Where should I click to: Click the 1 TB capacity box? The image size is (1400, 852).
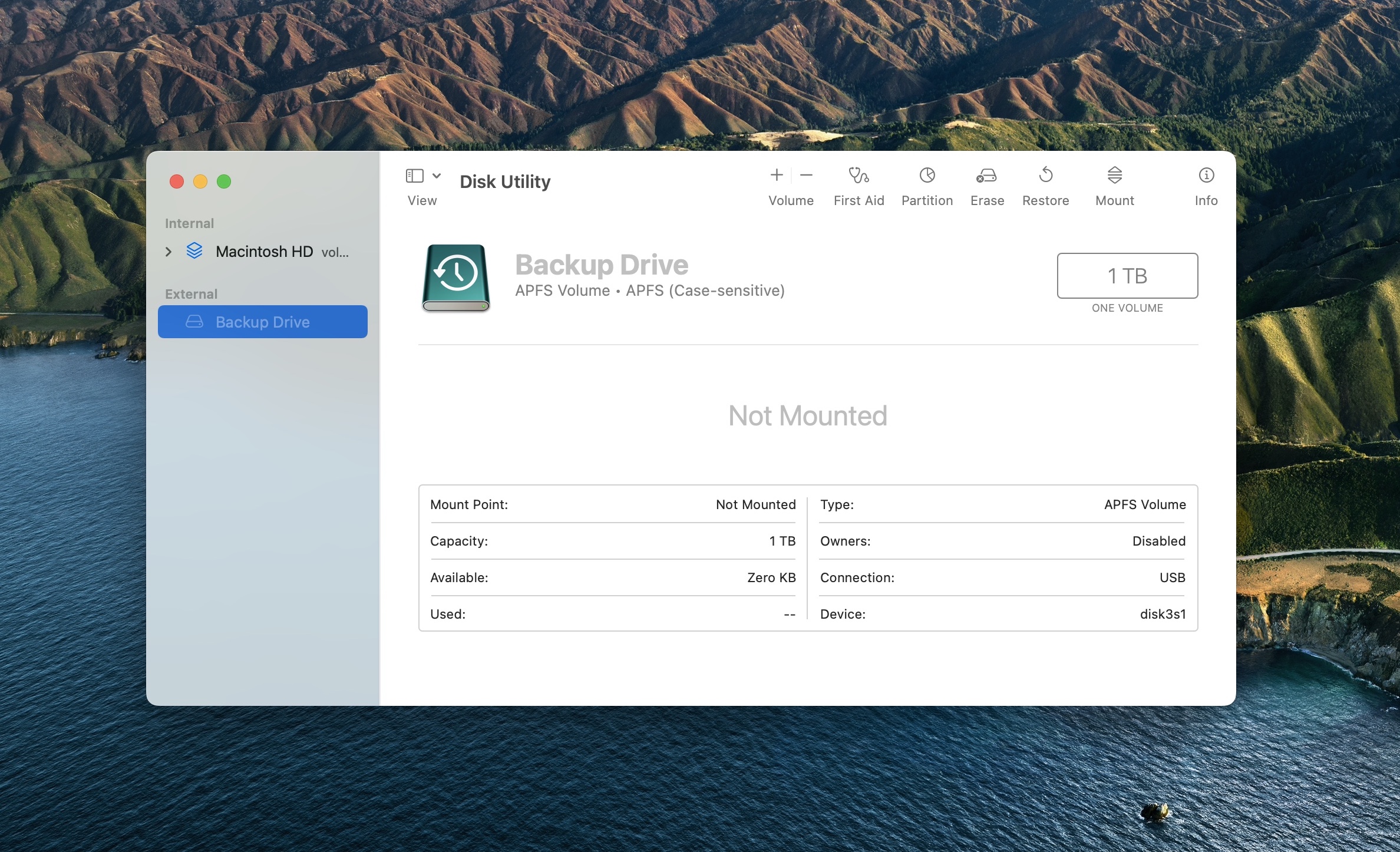pyautogui.click(x=1127, y=276)
